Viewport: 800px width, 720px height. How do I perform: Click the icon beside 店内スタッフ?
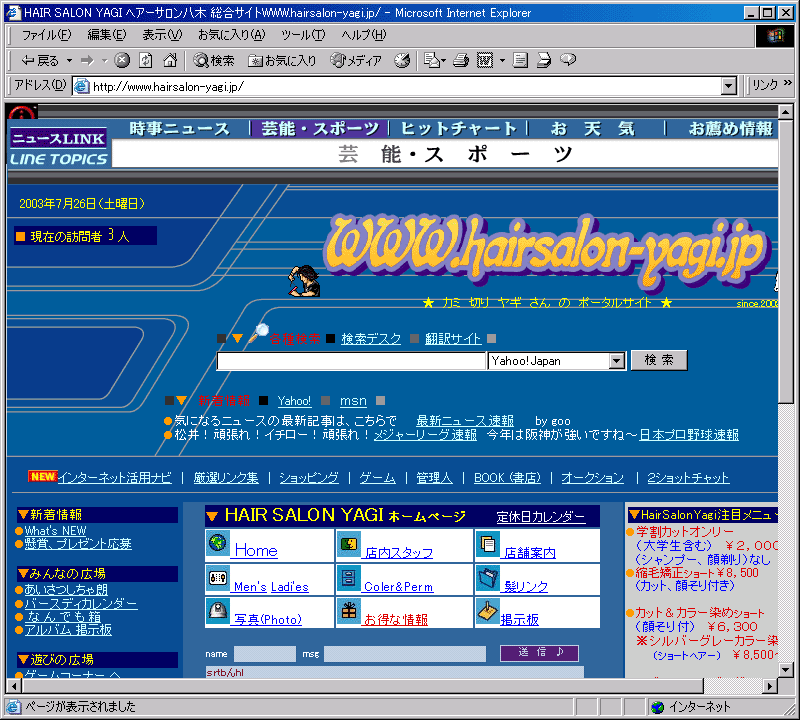click(349, 544)
